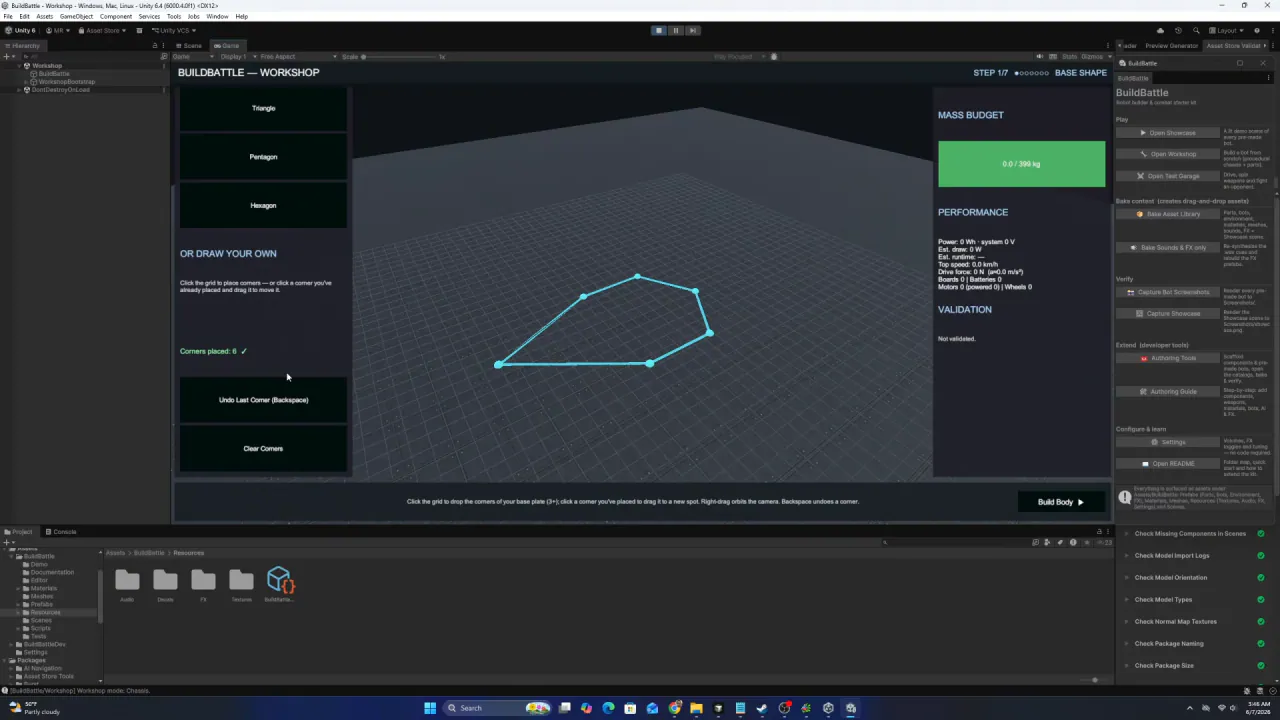Open the GameObject menu
Viewport: 1280px width, 720px height.
(76, 16)
